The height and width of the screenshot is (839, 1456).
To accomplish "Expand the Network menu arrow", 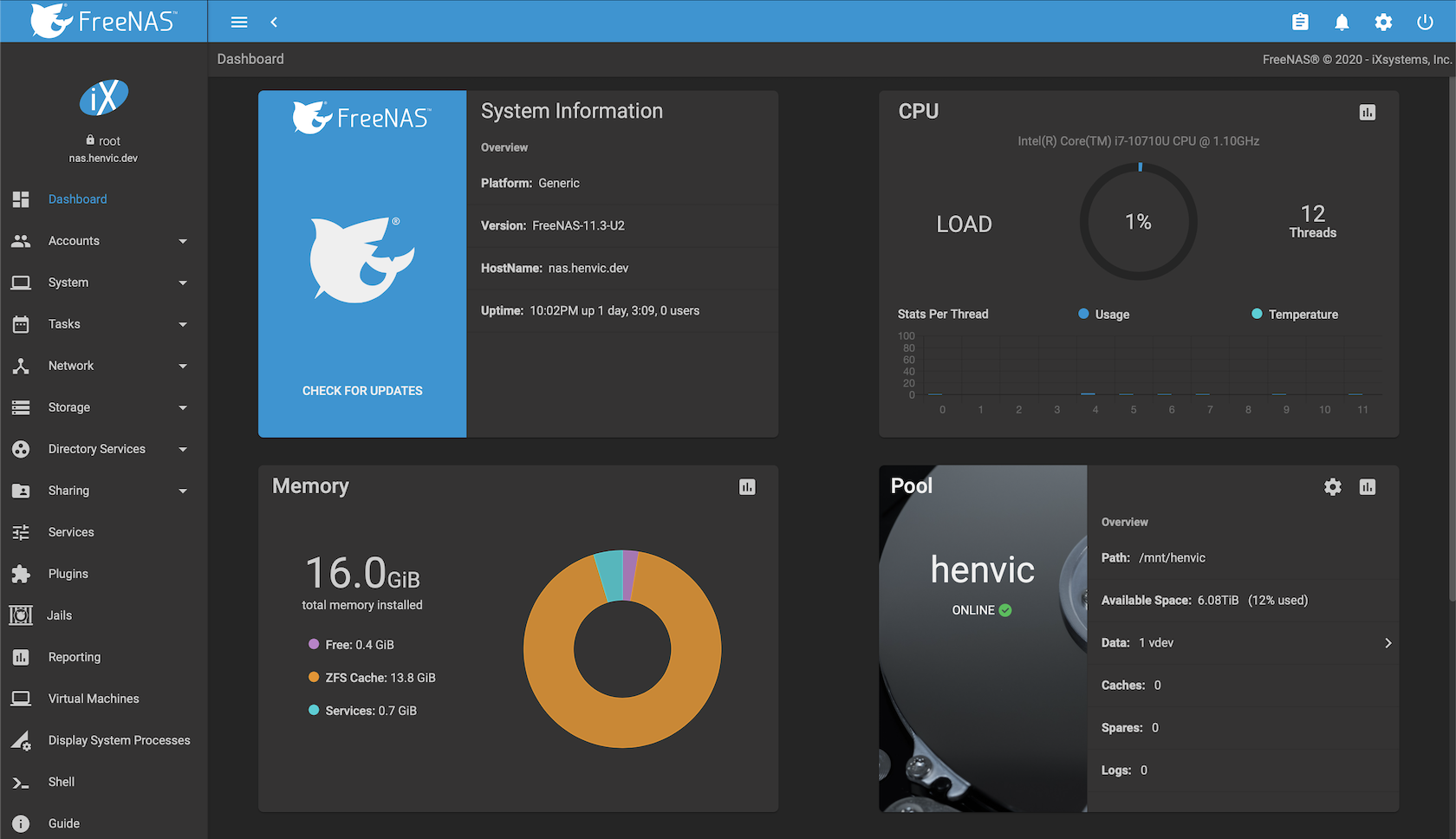I will (x=183, y=366).
